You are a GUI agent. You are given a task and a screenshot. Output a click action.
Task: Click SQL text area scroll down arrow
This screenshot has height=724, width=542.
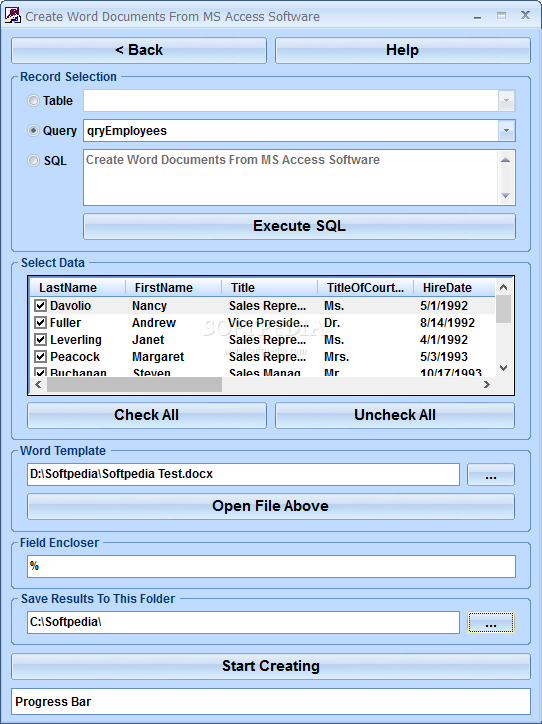(x=506, y=195)
